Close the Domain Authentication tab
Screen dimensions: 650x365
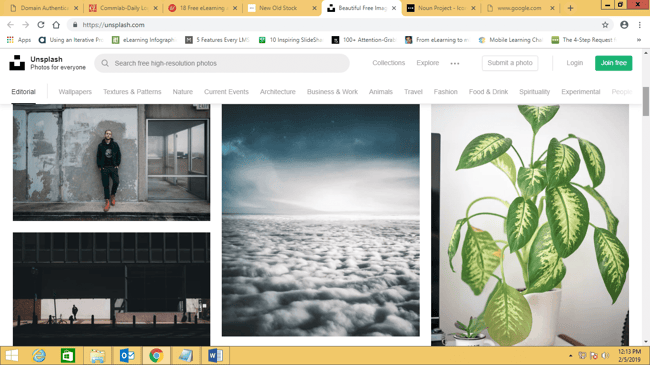[76, 8]
